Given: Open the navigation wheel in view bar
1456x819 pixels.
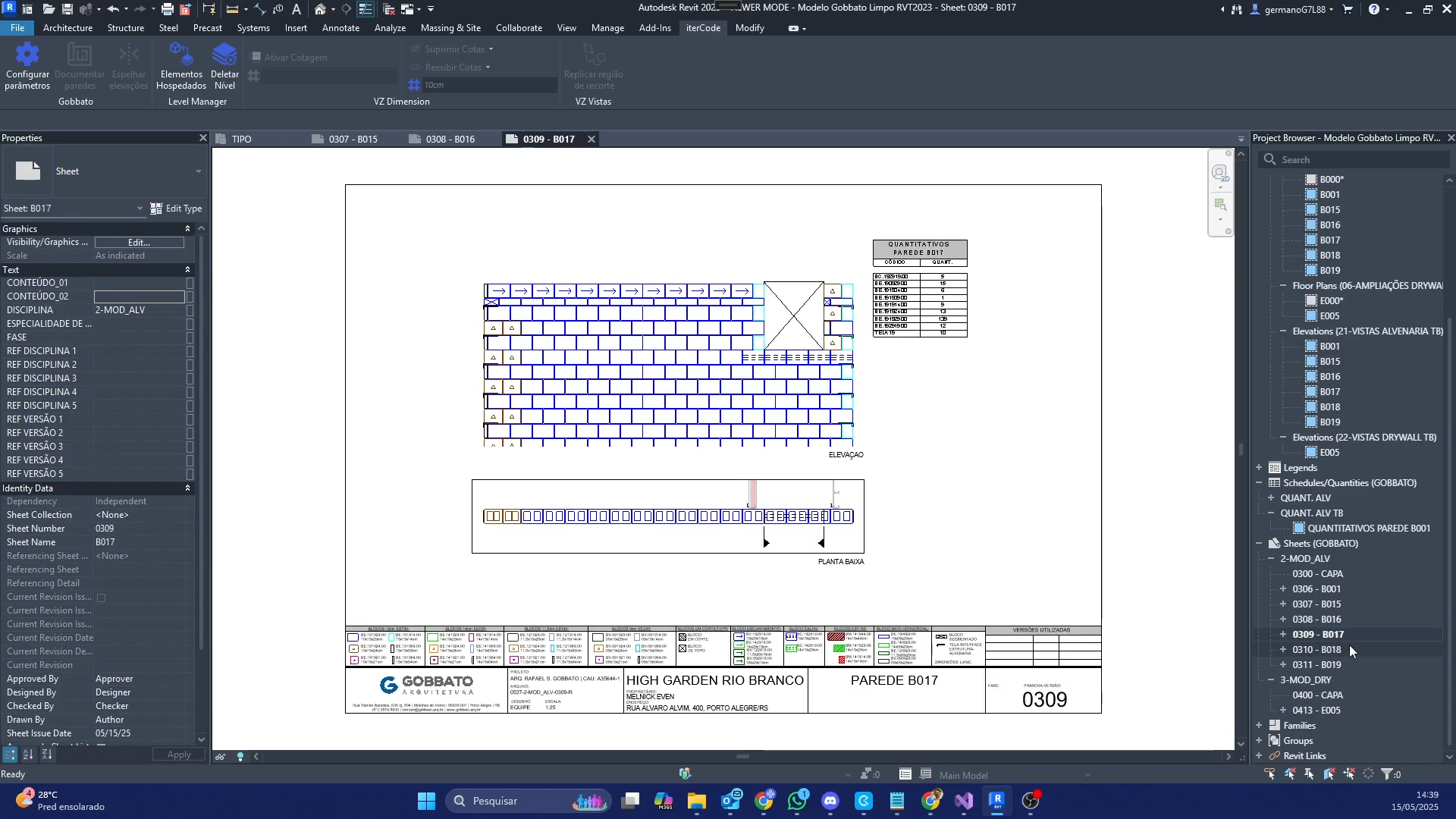Looking at the screenshot, I should click(x=1219, y=173).
